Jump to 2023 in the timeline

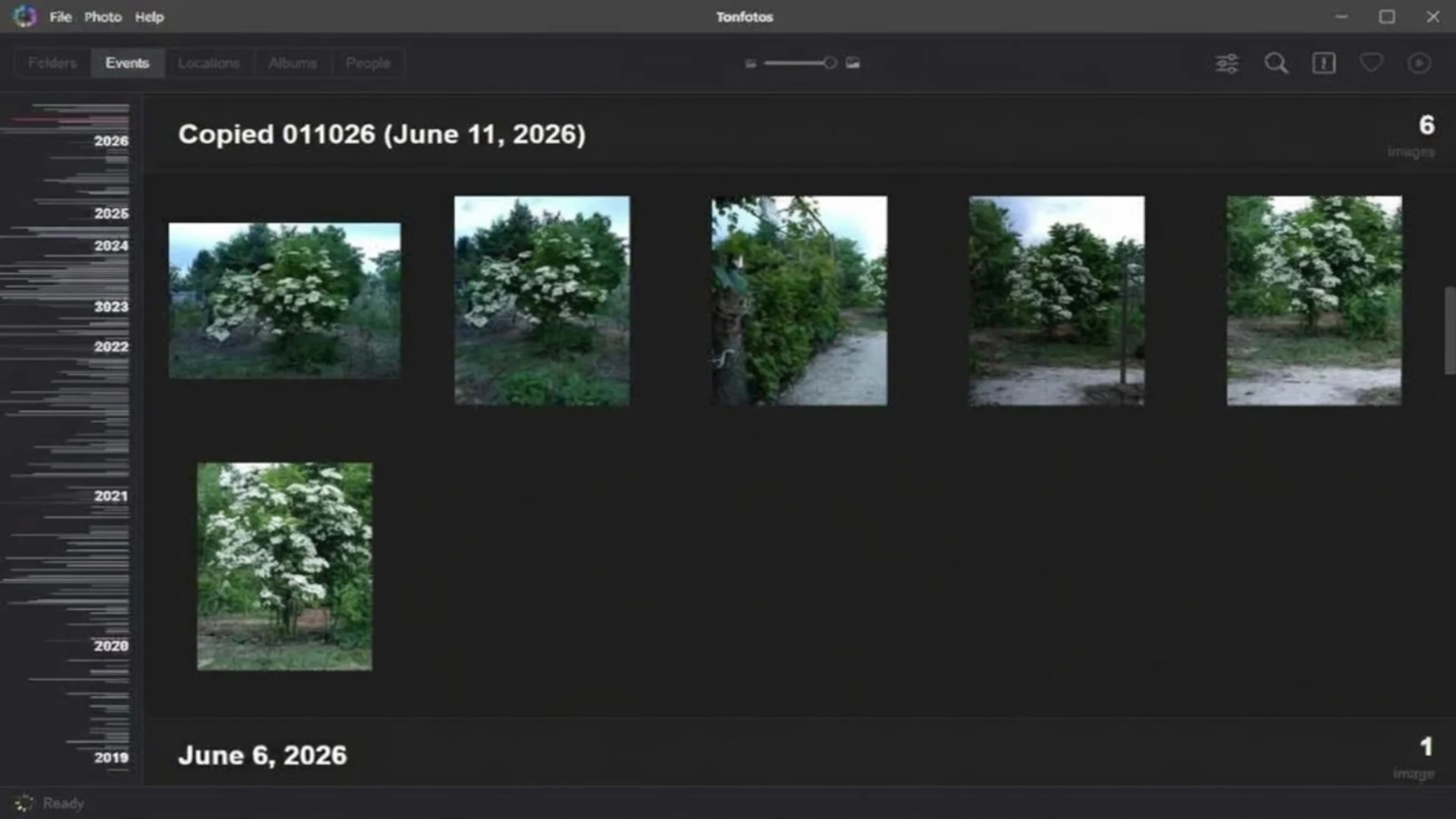111,307
